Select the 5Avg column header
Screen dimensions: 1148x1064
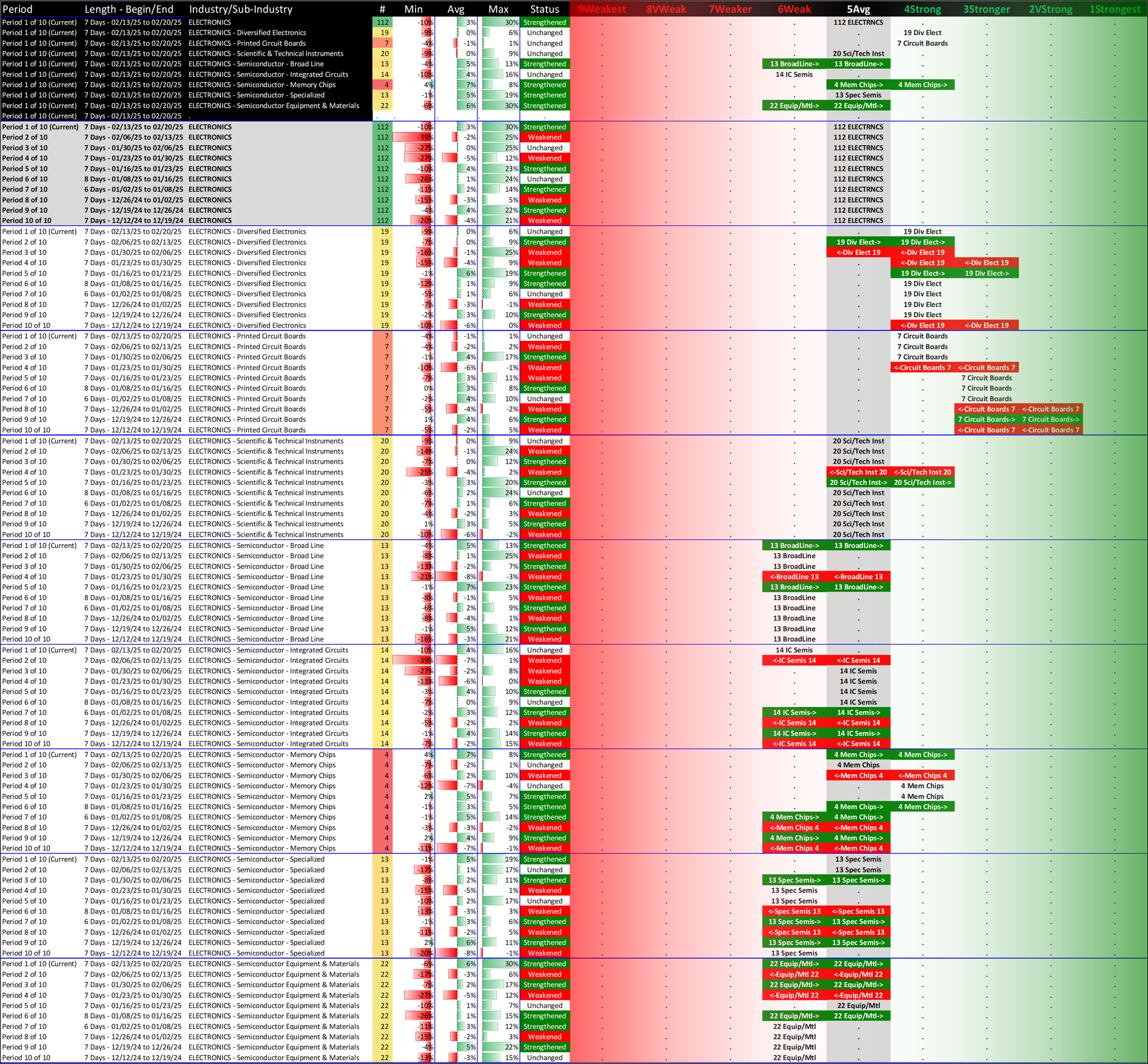click(x=858, y=9)
